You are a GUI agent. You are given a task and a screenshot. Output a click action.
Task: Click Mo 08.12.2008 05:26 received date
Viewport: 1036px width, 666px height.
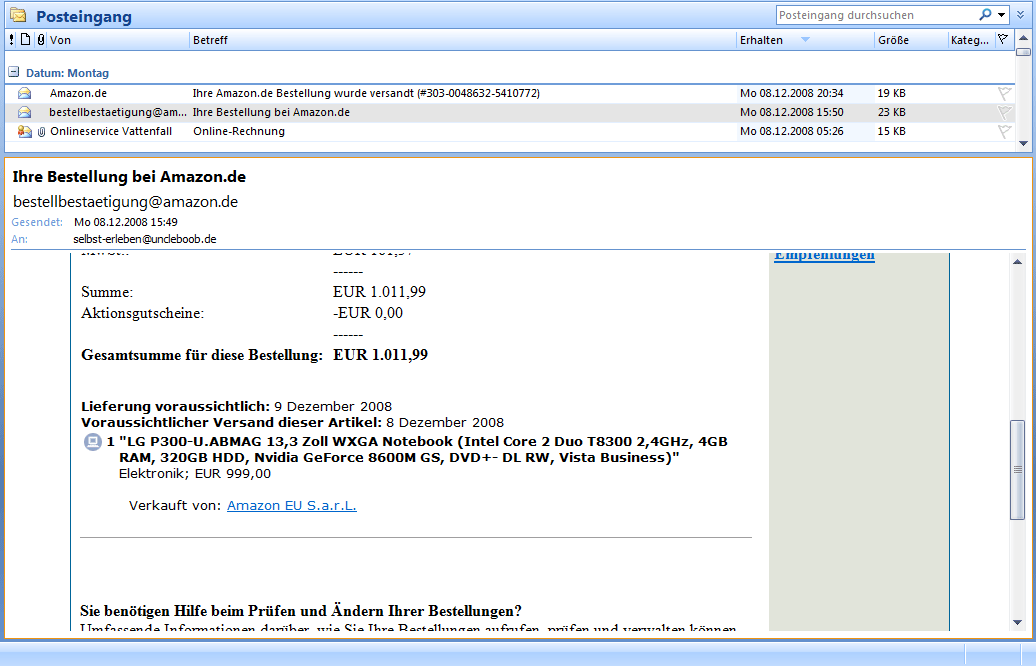pos(792,131)
